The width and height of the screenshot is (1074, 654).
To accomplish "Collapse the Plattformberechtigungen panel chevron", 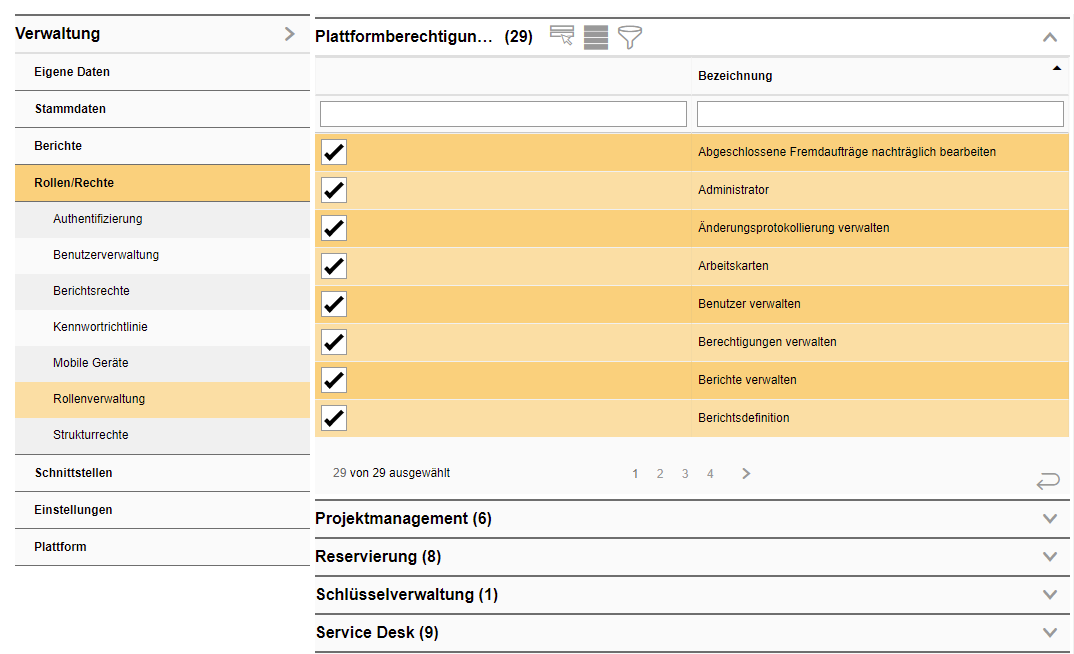I will click(x=1049, y=36).
